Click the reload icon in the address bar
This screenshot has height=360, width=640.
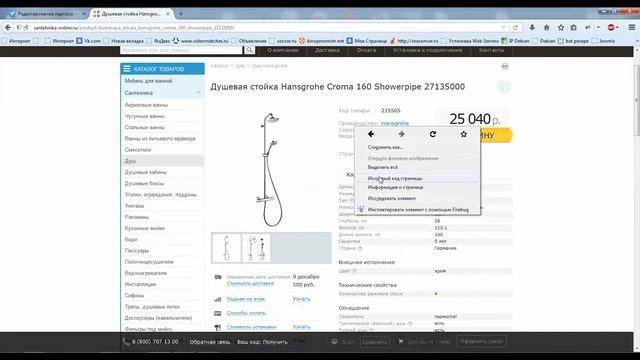[x=515, y=27]
